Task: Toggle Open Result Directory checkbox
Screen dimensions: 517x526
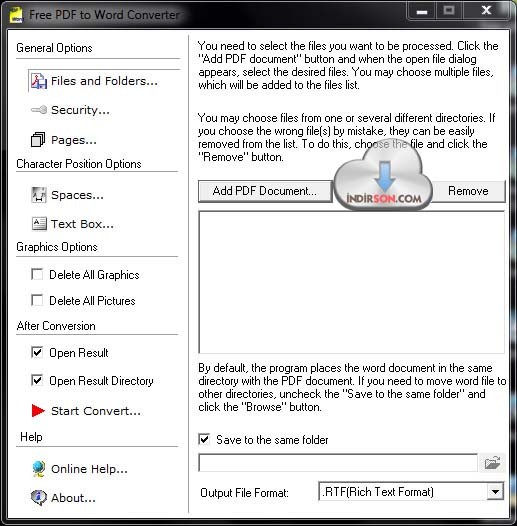Action: (x=37, y=380)
